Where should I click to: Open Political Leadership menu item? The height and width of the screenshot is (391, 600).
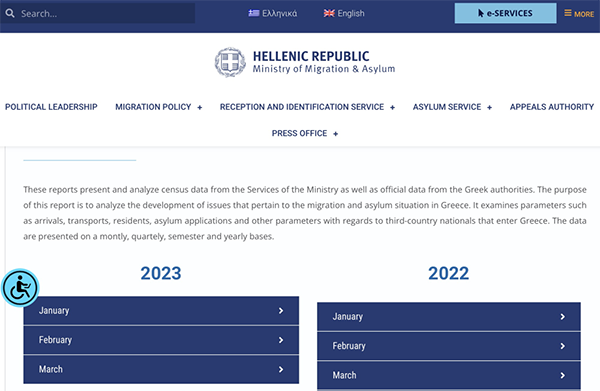(51, 107)
